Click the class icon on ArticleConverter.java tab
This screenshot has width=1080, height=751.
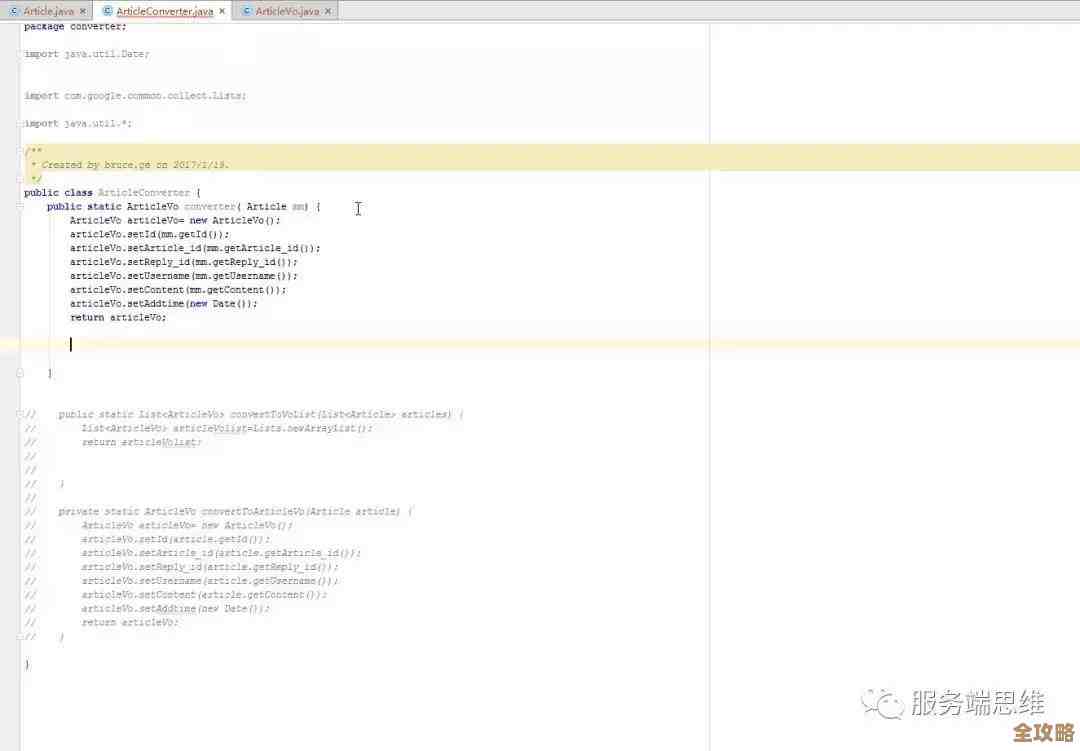107,11
